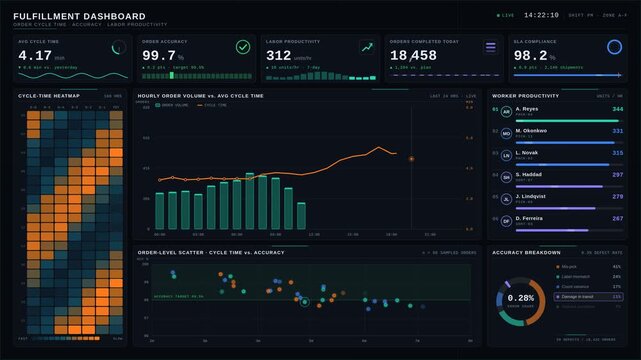Screen dimensions: 641x360
Task: Select the Mis-pick legend row
Action: pos(589,267)
